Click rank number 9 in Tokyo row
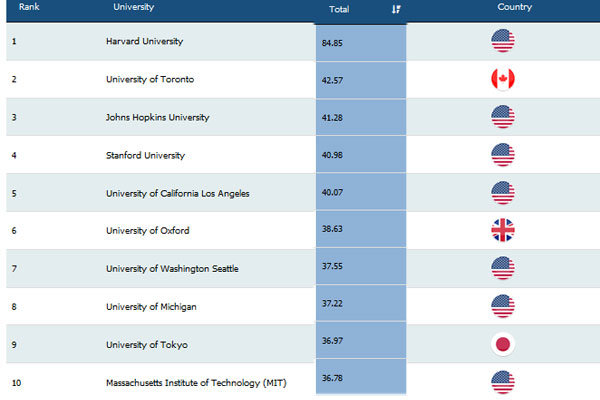 tap(14, 344)
